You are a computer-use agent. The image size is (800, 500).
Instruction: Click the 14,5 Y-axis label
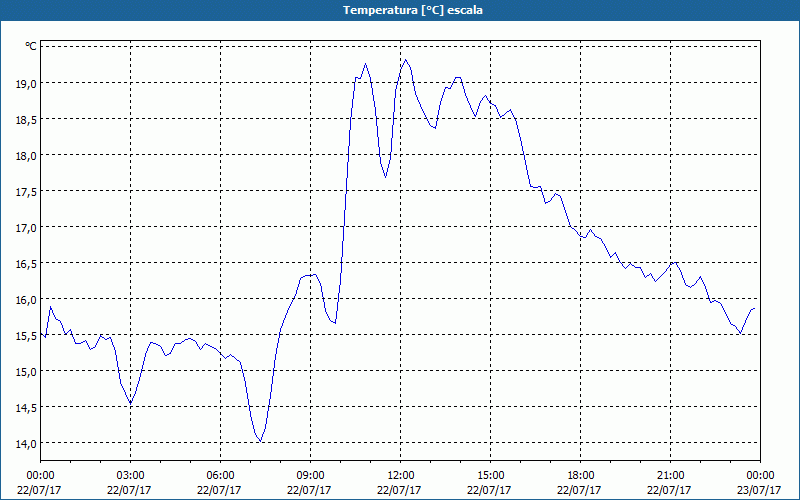[x=26, y=407]
